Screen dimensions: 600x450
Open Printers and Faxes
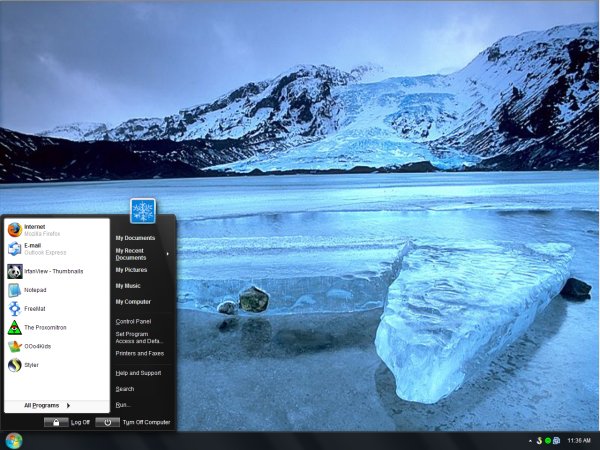click(142, 354)
